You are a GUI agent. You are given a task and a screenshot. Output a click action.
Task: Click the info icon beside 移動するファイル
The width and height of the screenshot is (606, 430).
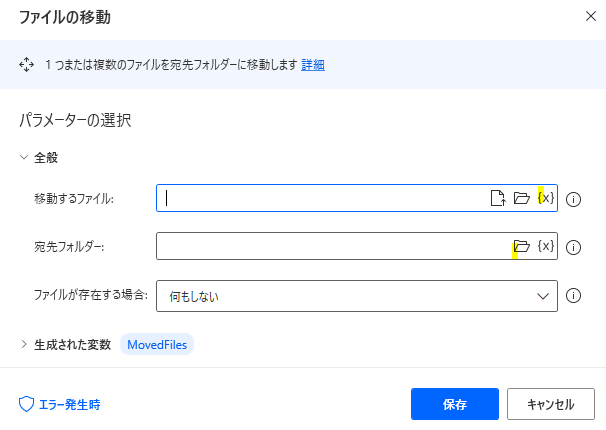[574, 199]
